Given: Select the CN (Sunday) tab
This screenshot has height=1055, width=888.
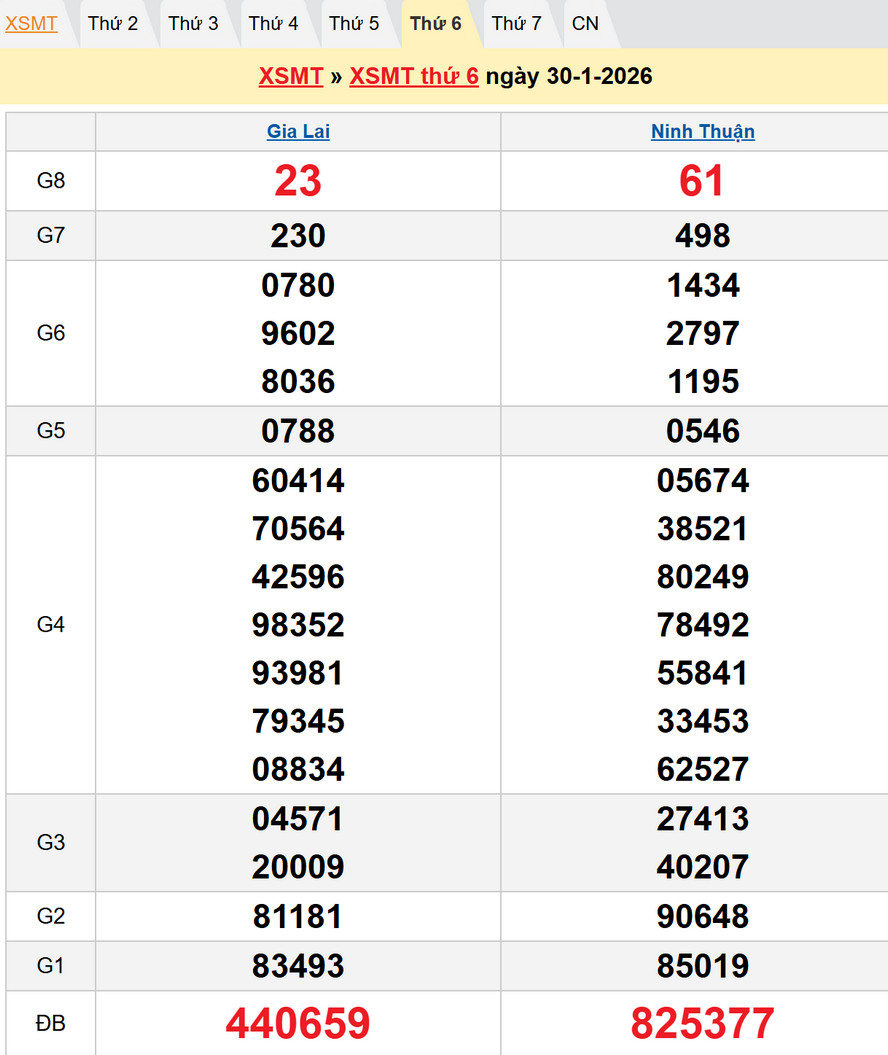Looking at the screenshot, I should click(585, 23).
